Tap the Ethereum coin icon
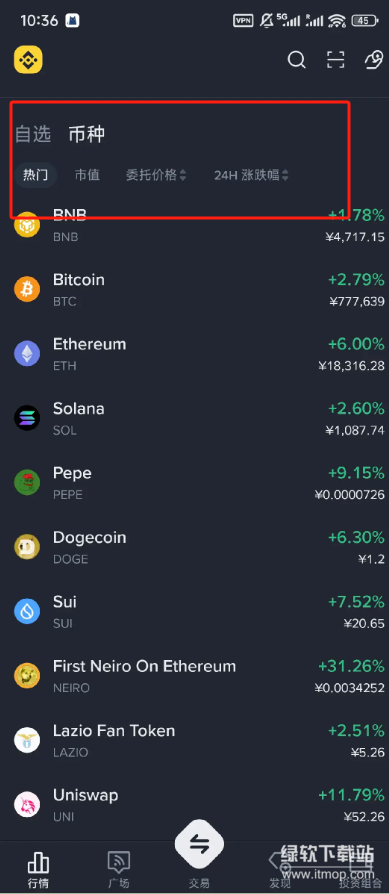This screenshot has width=389, height=894. tap(27, 354)
